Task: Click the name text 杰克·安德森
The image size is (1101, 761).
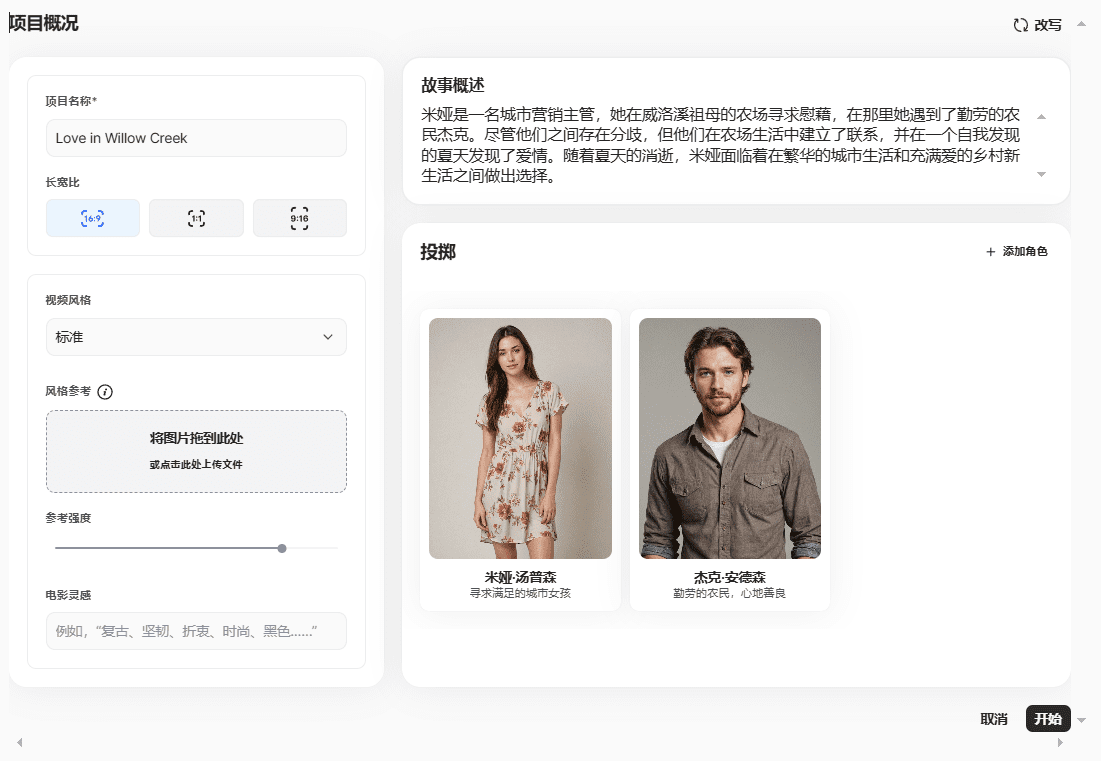Action: coord(730,577)
